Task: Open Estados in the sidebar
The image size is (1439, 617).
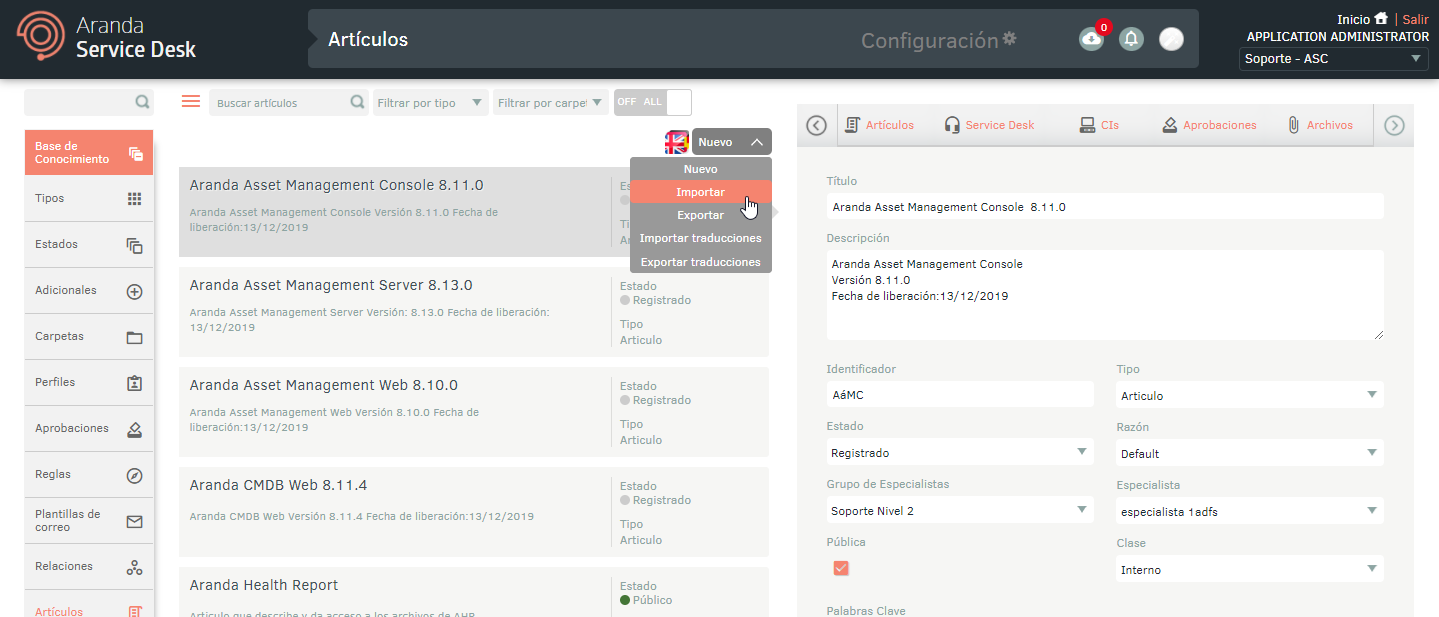Action: point(89,245)
